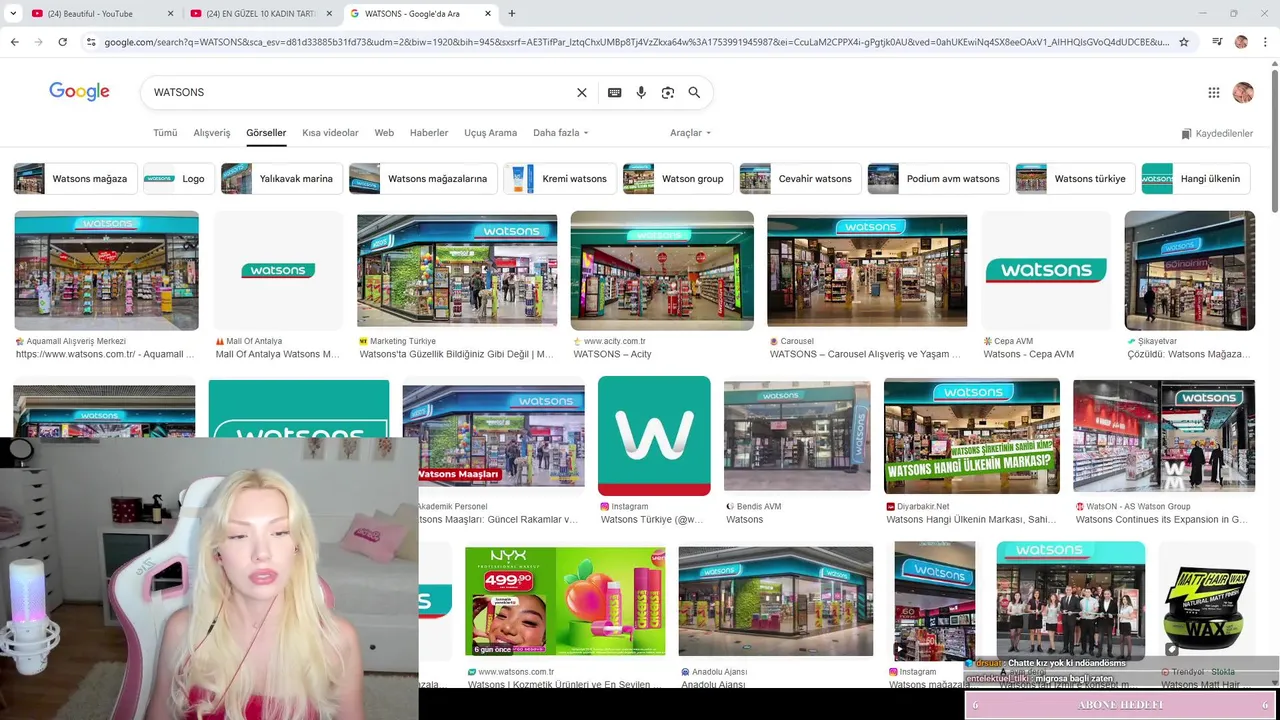Click the page vertical scrollbar
The width and height of the screenshot is (1280, 720).
tap(1274, 140)
